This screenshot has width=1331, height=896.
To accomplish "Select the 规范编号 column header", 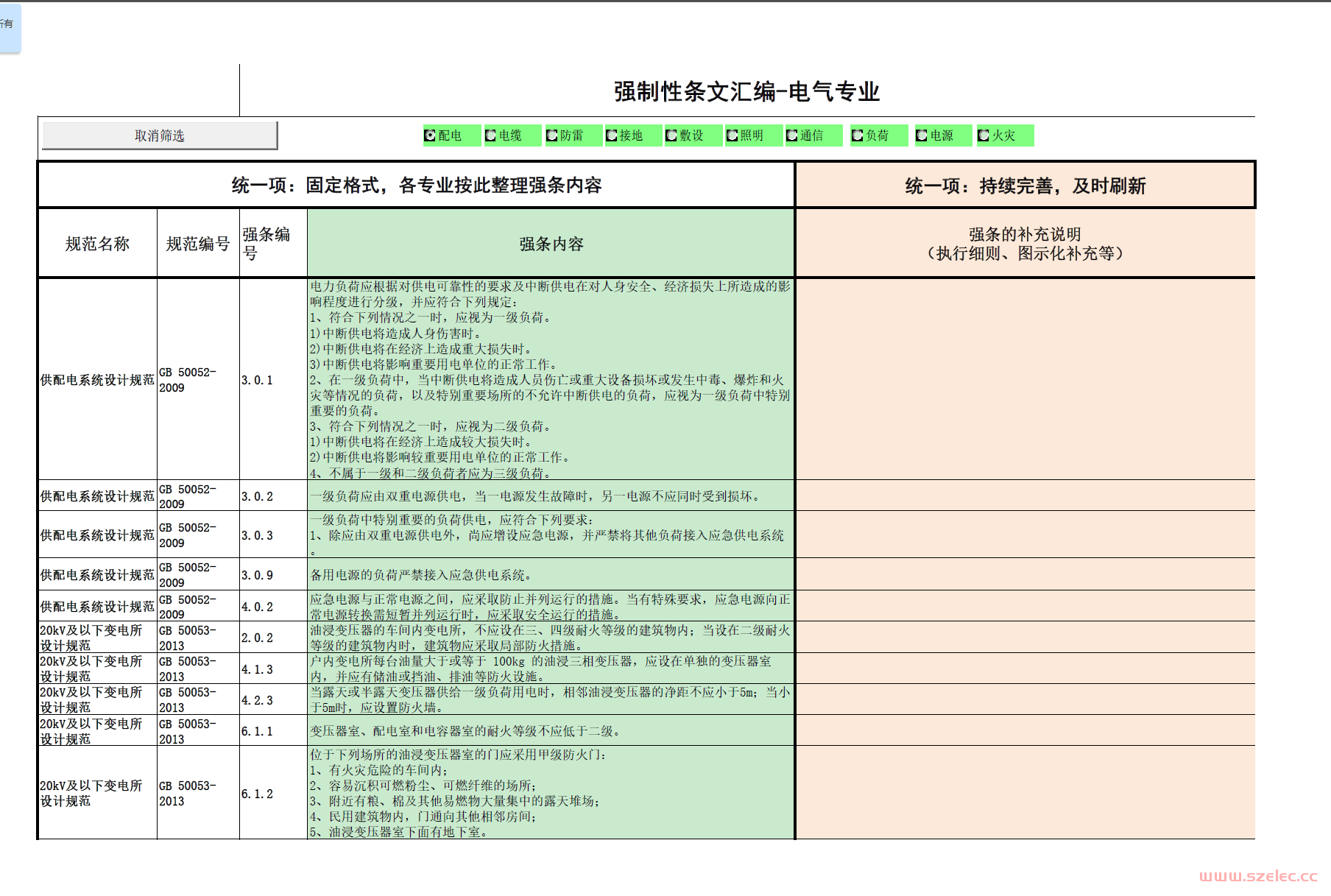I will pos(198,244).
